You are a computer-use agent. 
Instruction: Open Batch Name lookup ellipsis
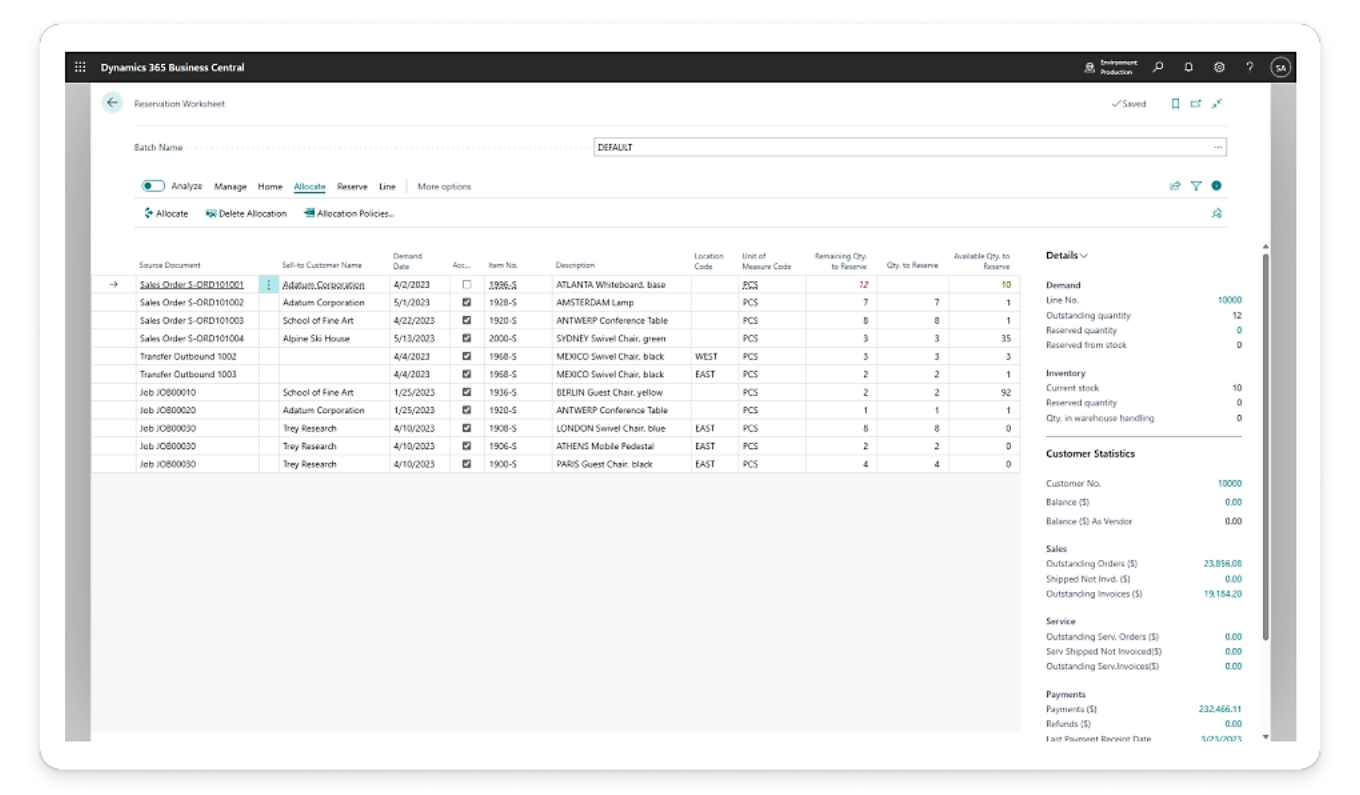1218,147
